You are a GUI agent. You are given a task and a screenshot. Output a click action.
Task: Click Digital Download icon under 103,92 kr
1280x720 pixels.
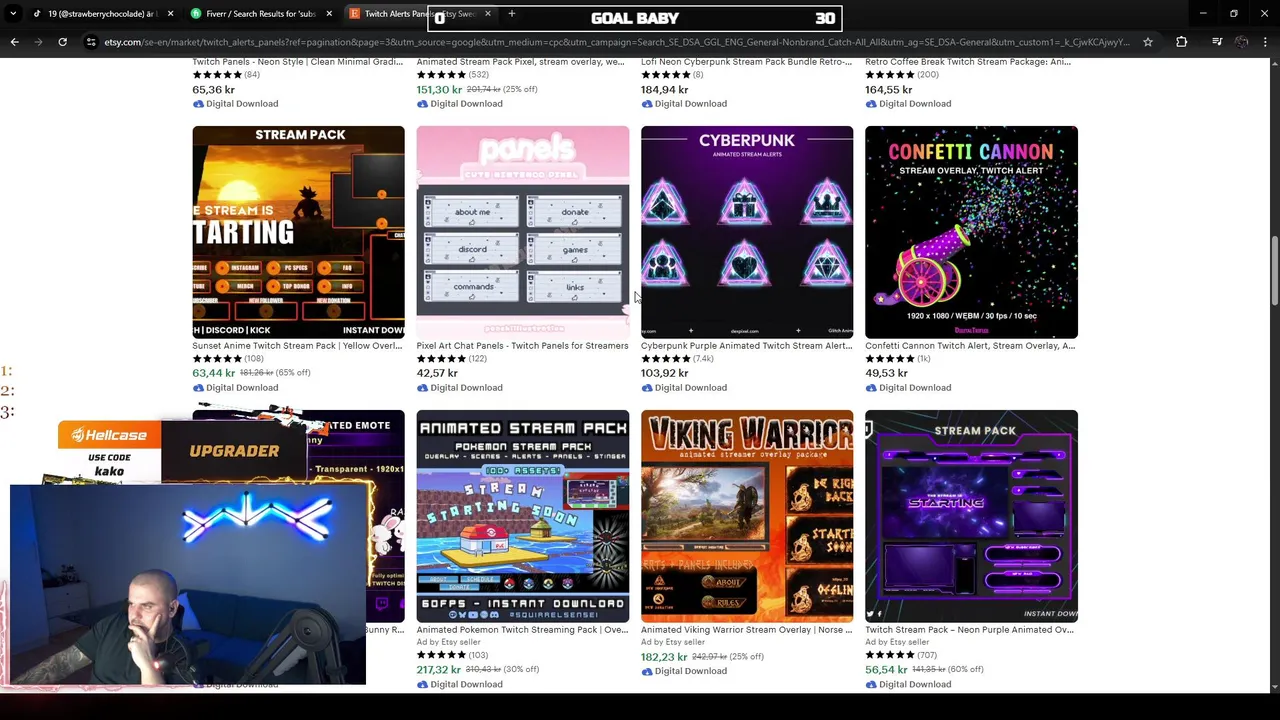click(646, 388)
